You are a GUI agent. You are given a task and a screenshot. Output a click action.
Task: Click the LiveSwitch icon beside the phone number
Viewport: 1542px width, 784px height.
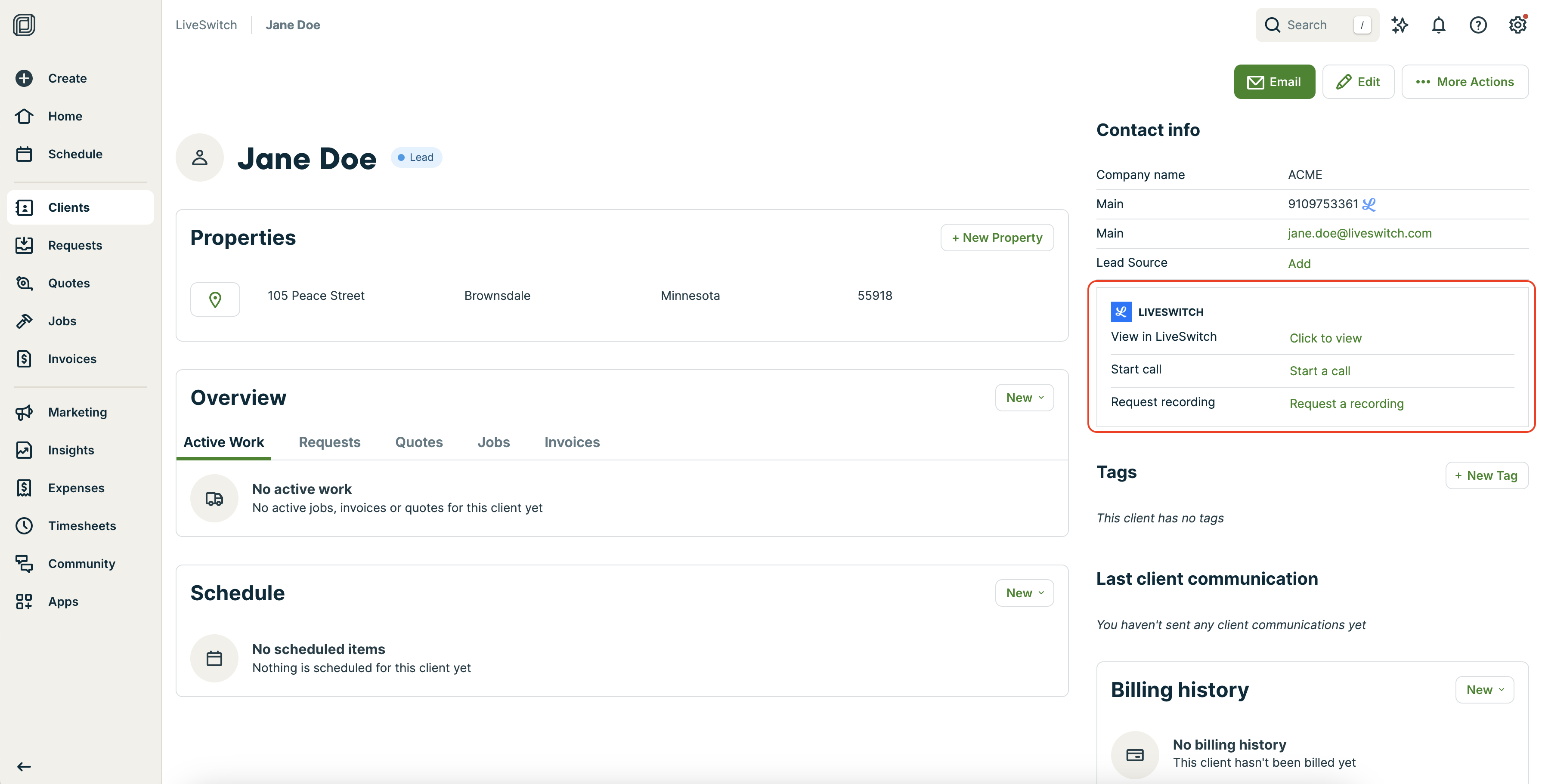[x=1369, y=205]
